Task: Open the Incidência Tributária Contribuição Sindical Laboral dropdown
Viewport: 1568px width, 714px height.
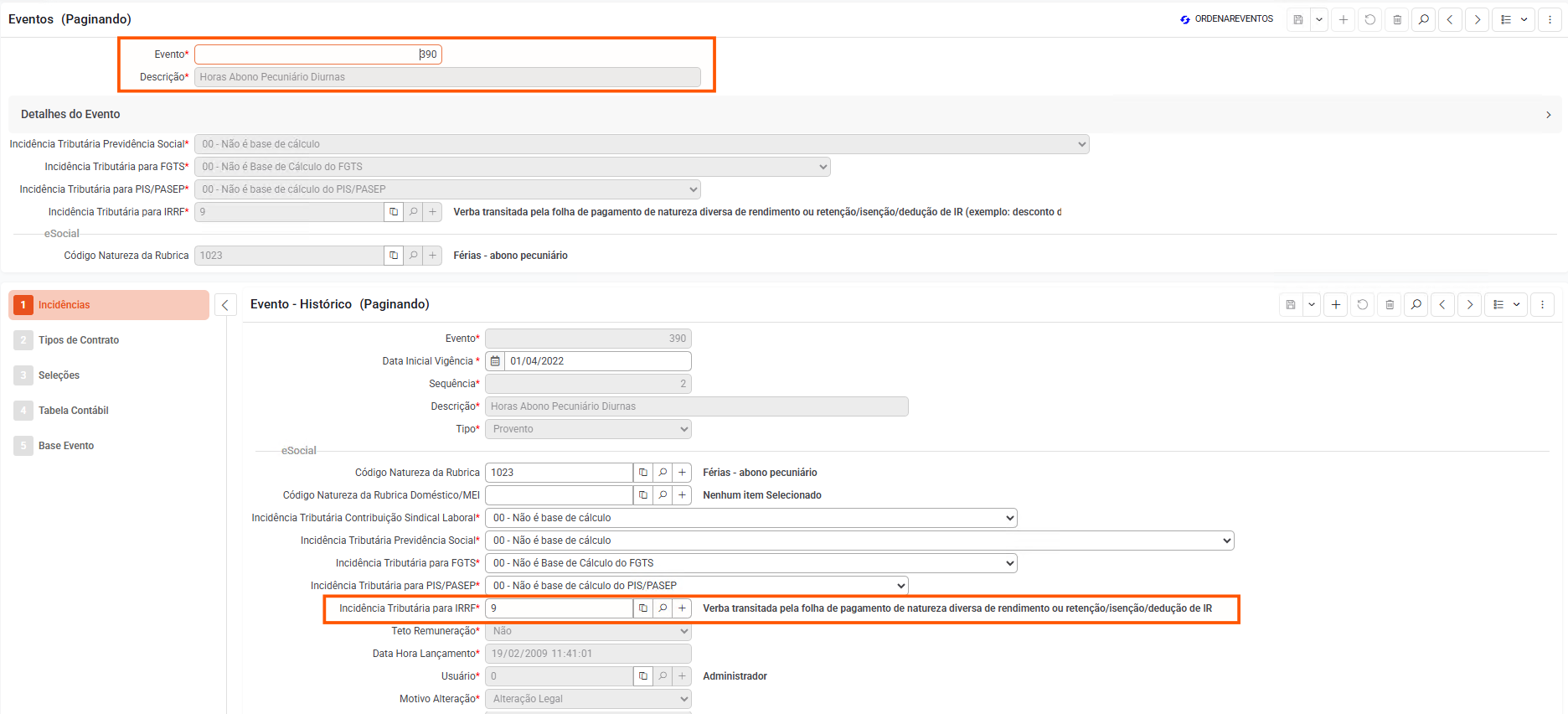Action: pos(750,518)
